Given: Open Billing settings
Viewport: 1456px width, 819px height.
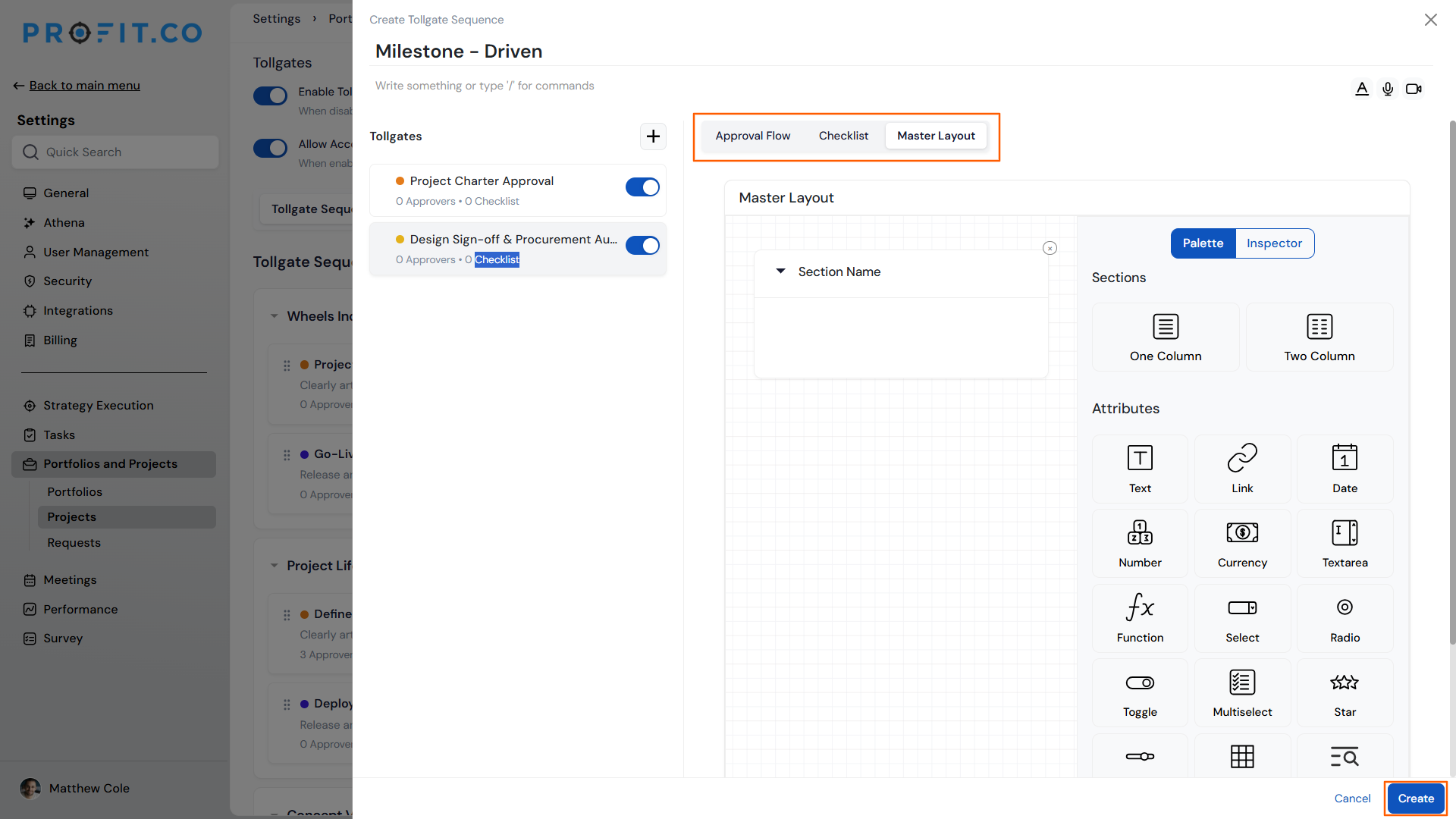Looking at the screenshot, I should click(60, 340).
